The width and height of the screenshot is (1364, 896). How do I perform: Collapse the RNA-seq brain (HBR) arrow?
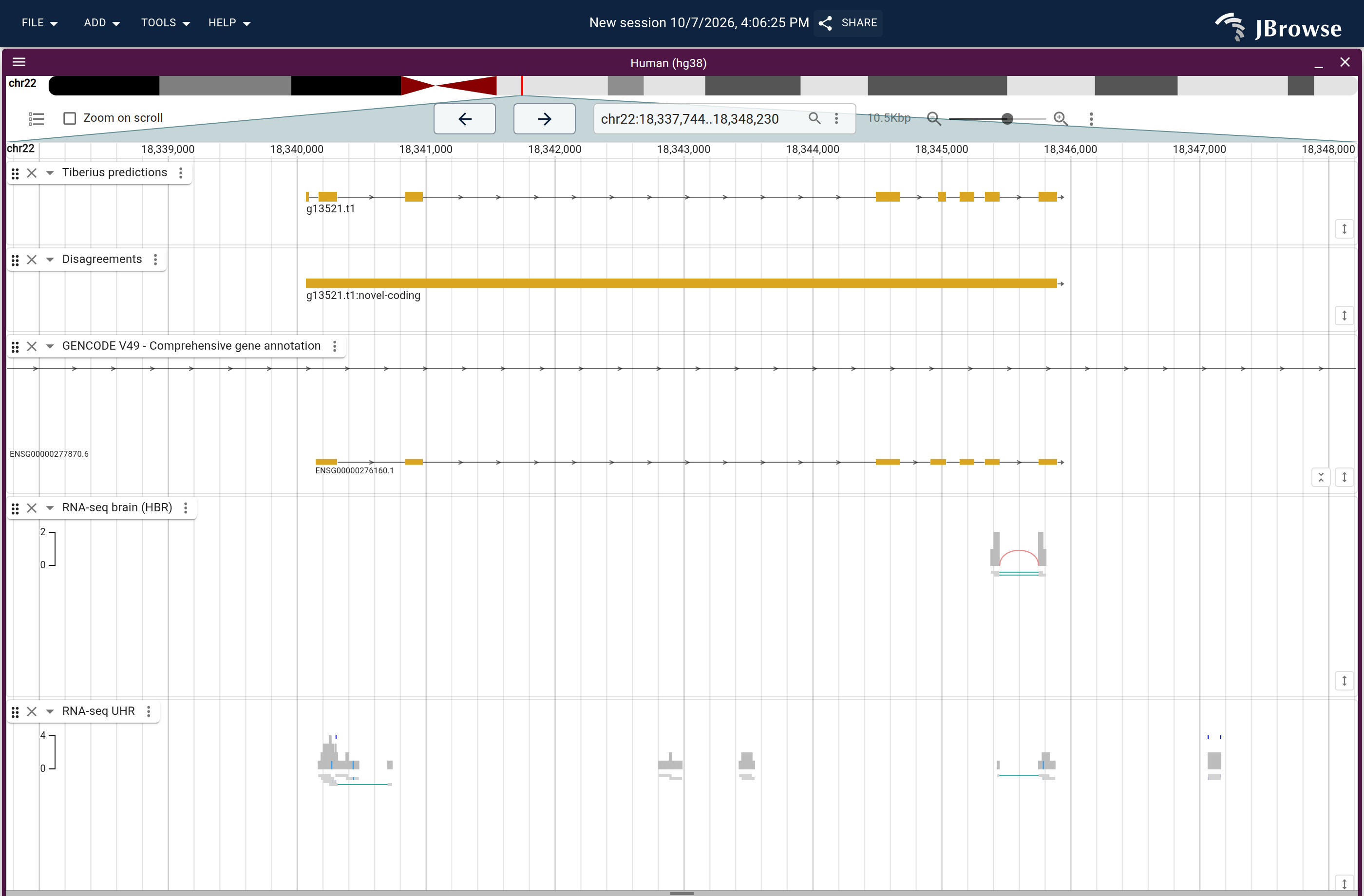50,507
